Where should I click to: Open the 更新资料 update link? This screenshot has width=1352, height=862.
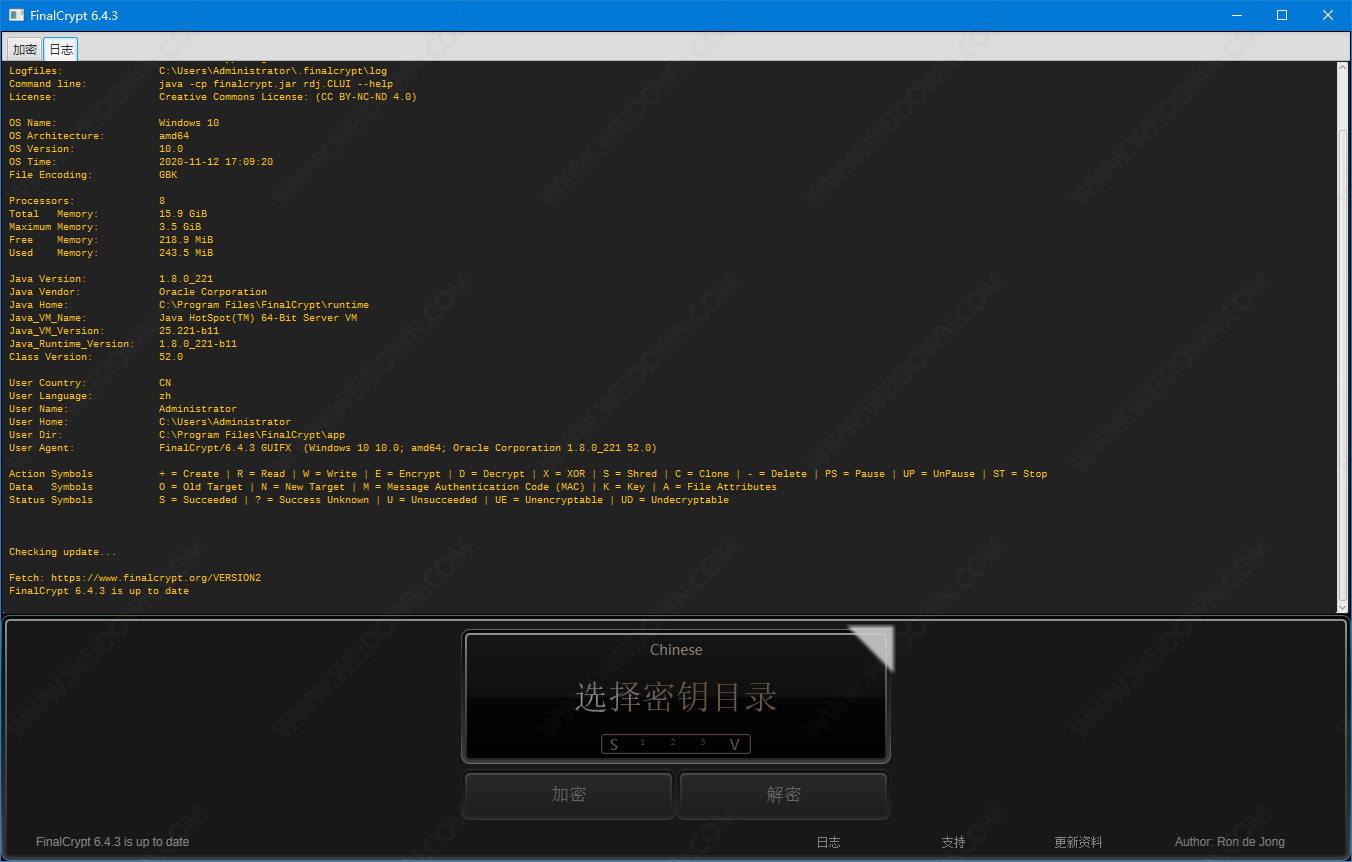click(1078, 842)
